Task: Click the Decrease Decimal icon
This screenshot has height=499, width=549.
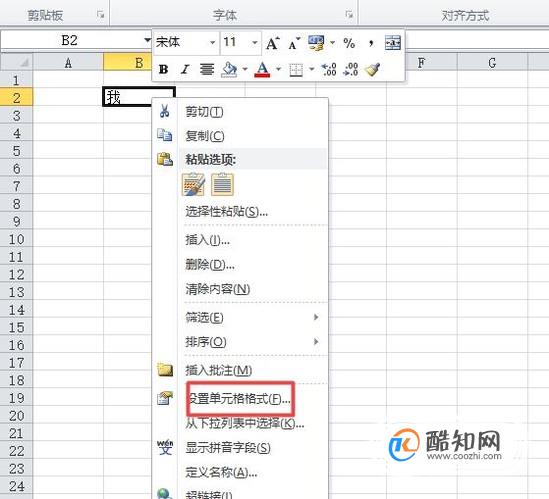Action: (350, 69)
